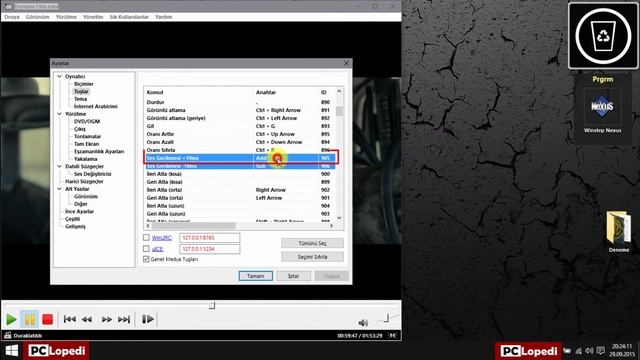The height and width of the screenshot is (360, 640).
Task: Select Ses Değiştiricisi in the tree
Action: [93, 173]
